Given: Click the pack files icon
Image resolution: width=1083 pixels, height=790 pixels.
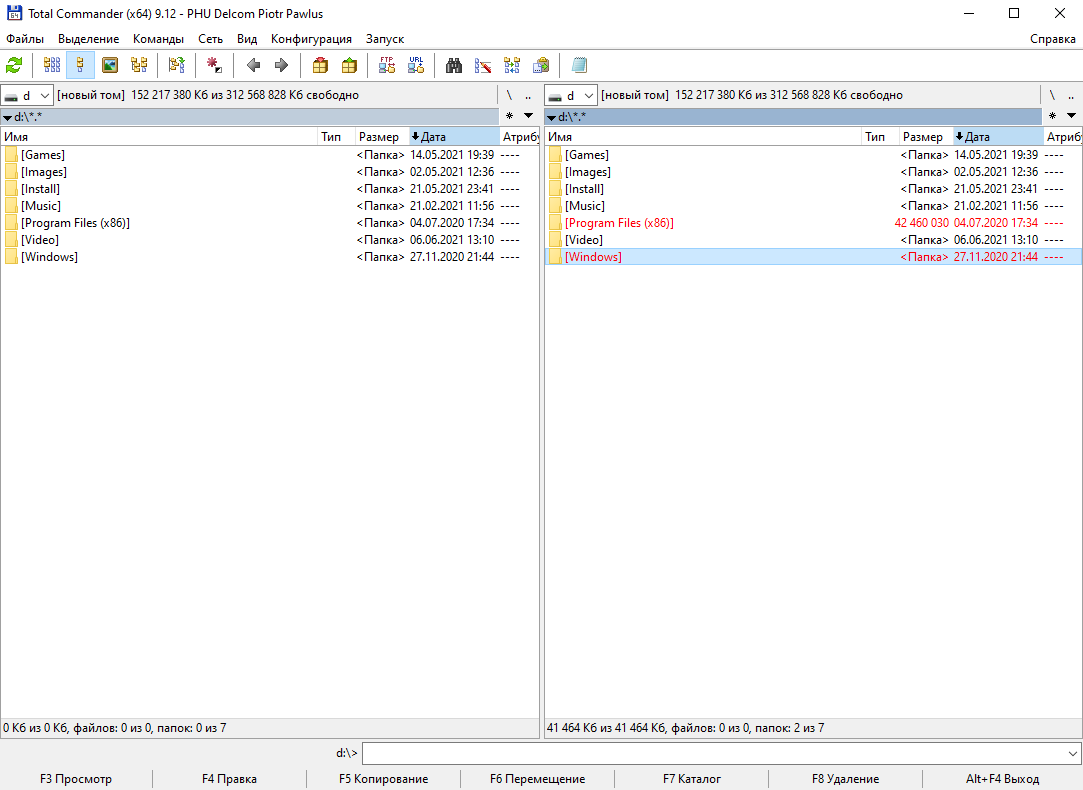Looking at the screenshot, I should (320, 66).
